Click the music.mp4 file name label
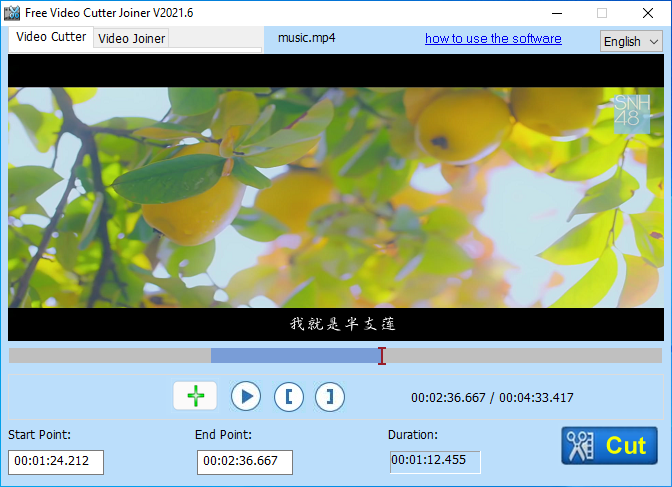This screenshot has height=487, width=672. pos(306,39)
